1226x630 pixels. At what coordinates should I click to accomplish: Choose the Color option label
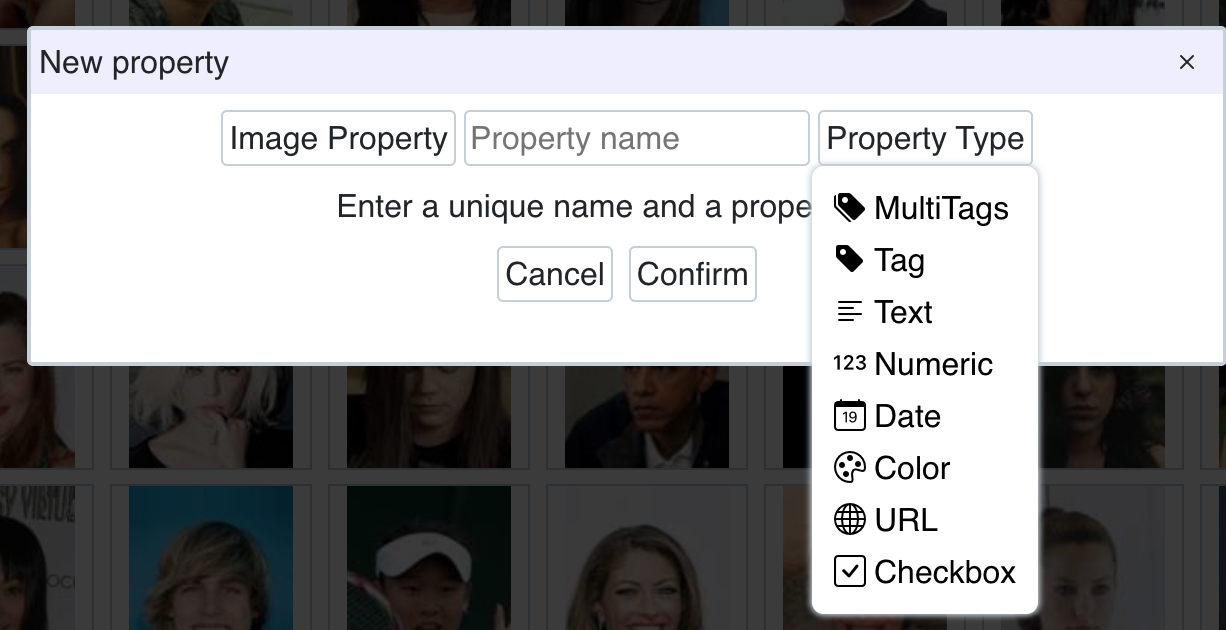911,468
